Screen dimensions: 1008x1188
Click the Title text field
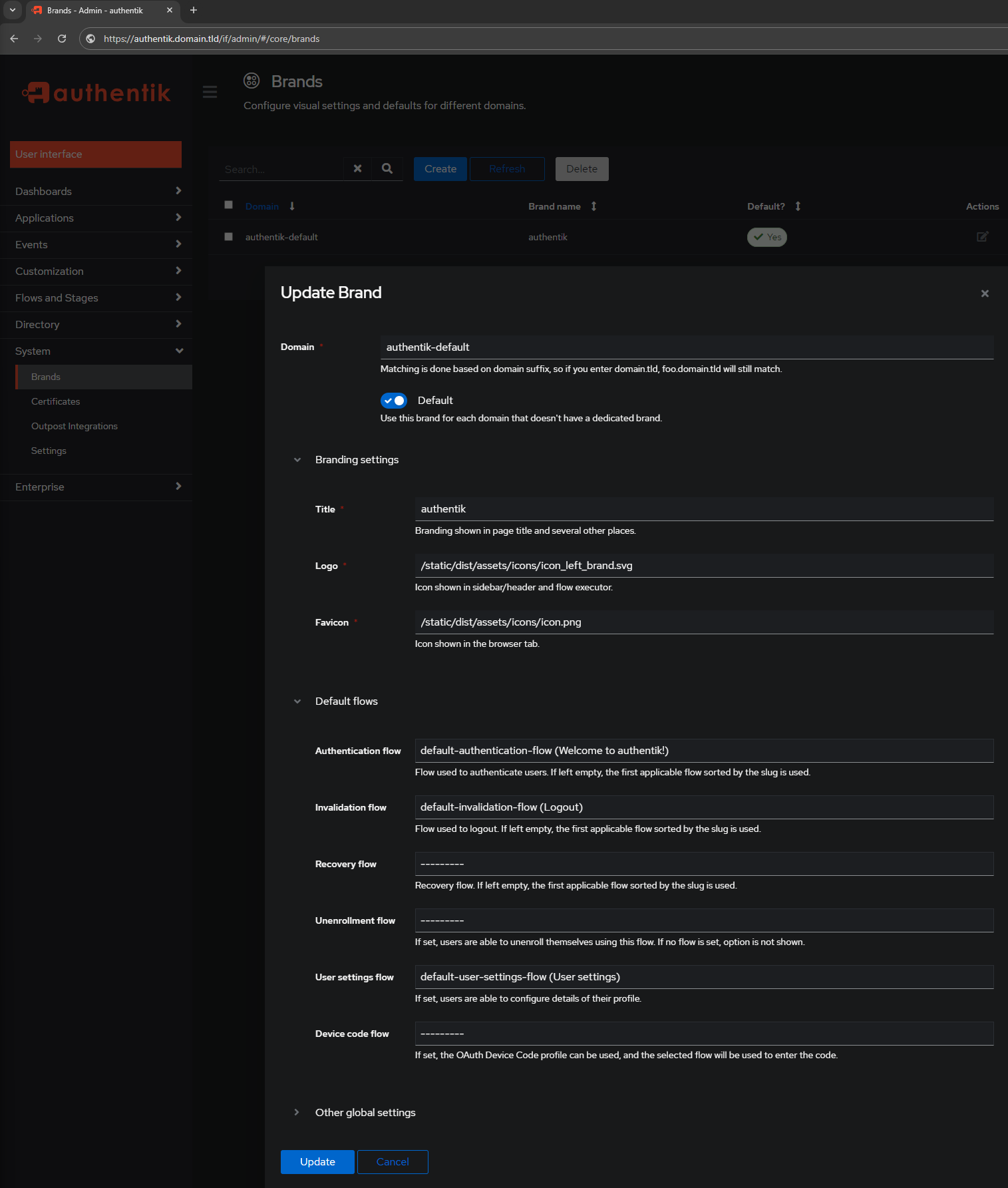[x=704, y=509]
